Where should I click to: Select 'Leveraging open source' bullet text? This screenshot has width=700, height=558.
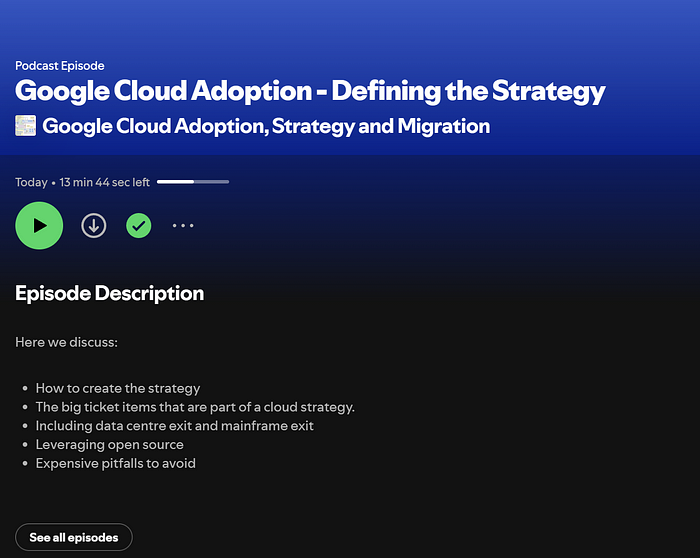click(x=109, y=445)
